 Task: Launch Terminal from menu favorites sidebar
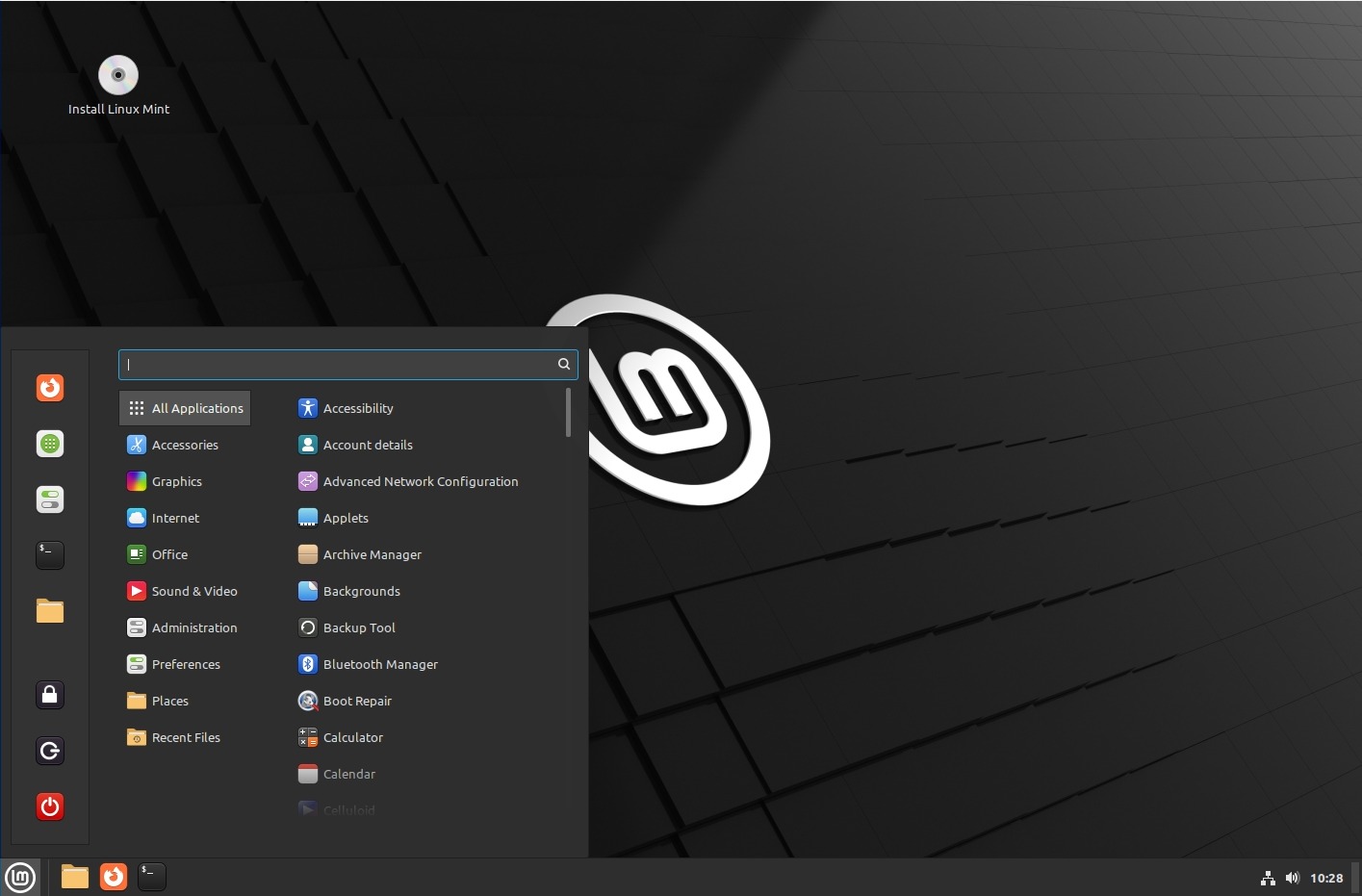click(50, 555)
